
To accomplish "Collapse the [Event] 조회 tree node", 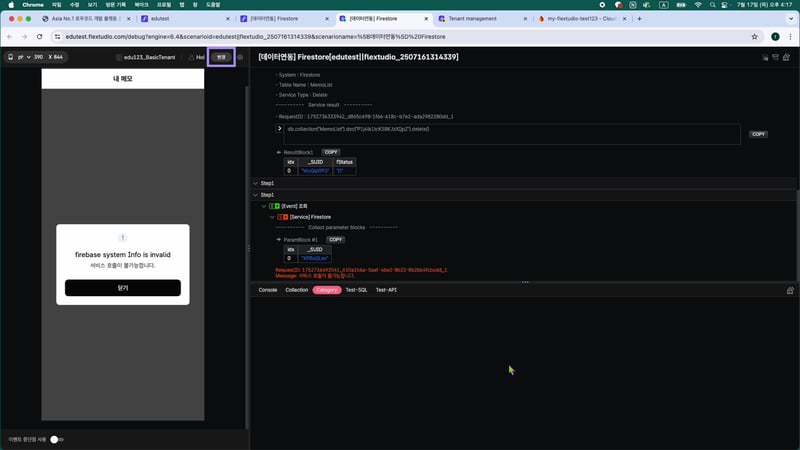I will tap(264, 206).
